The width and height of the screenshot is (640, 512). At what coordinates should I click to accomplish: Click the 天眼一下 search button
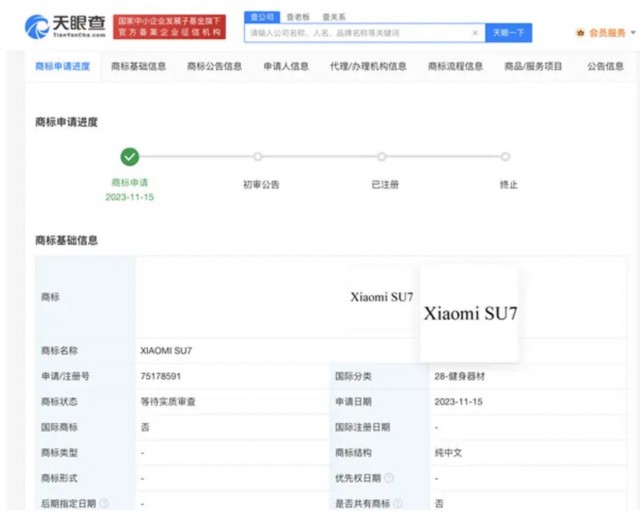coord(509,33)
